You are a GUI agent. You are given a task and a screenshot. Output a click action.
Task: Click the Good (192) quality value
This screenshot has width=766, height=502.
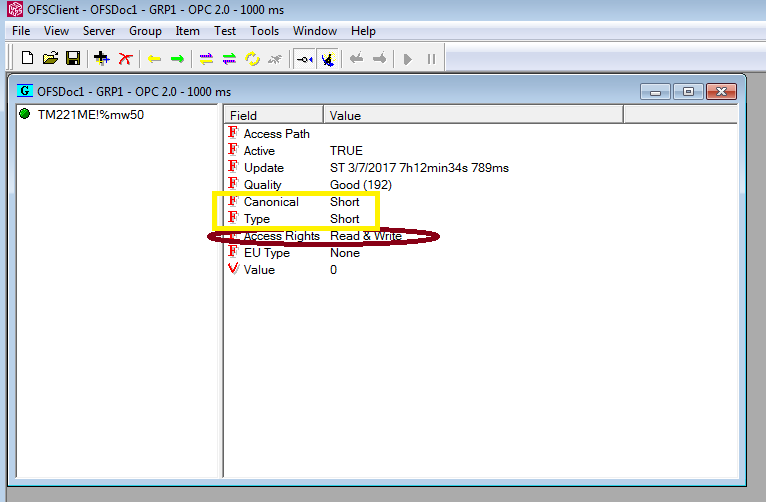coord(361,185)
